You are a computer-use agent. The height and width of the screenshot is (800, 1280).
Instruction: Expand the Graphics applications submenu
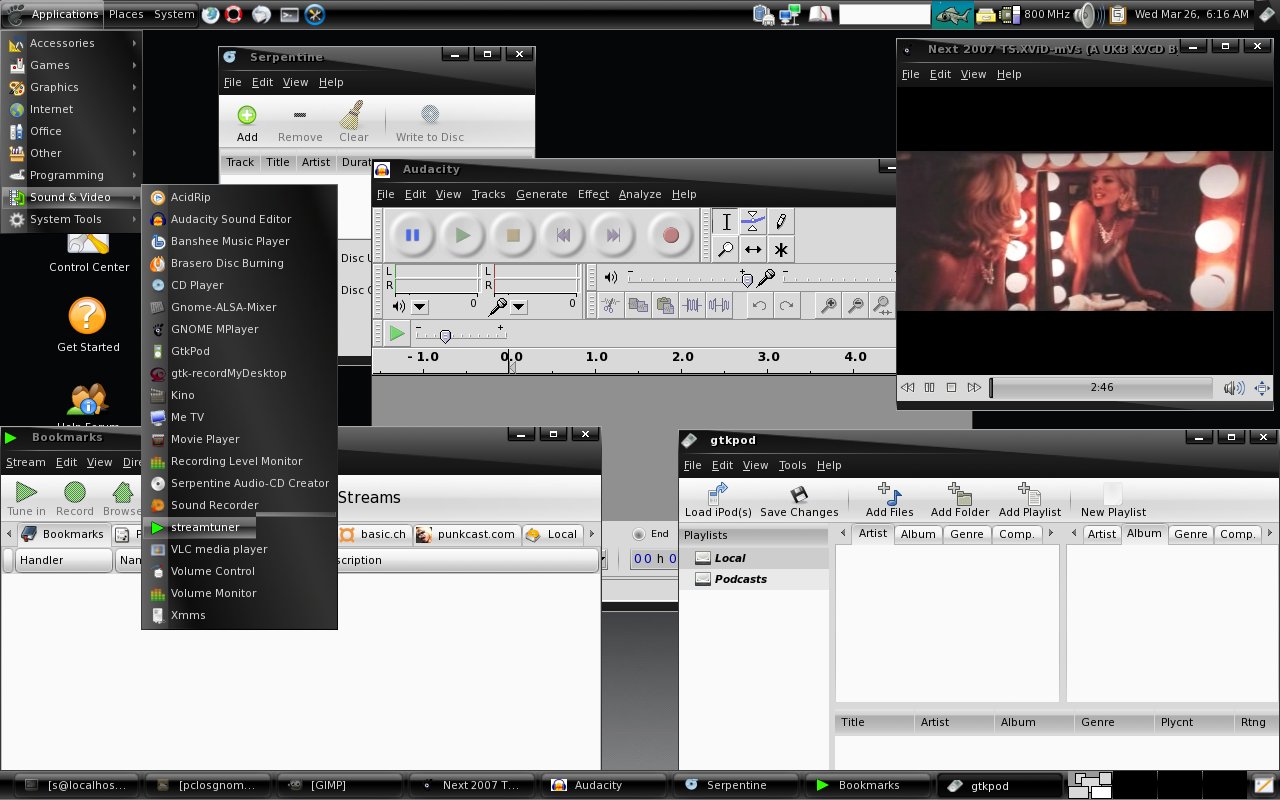tap(72, 87)
